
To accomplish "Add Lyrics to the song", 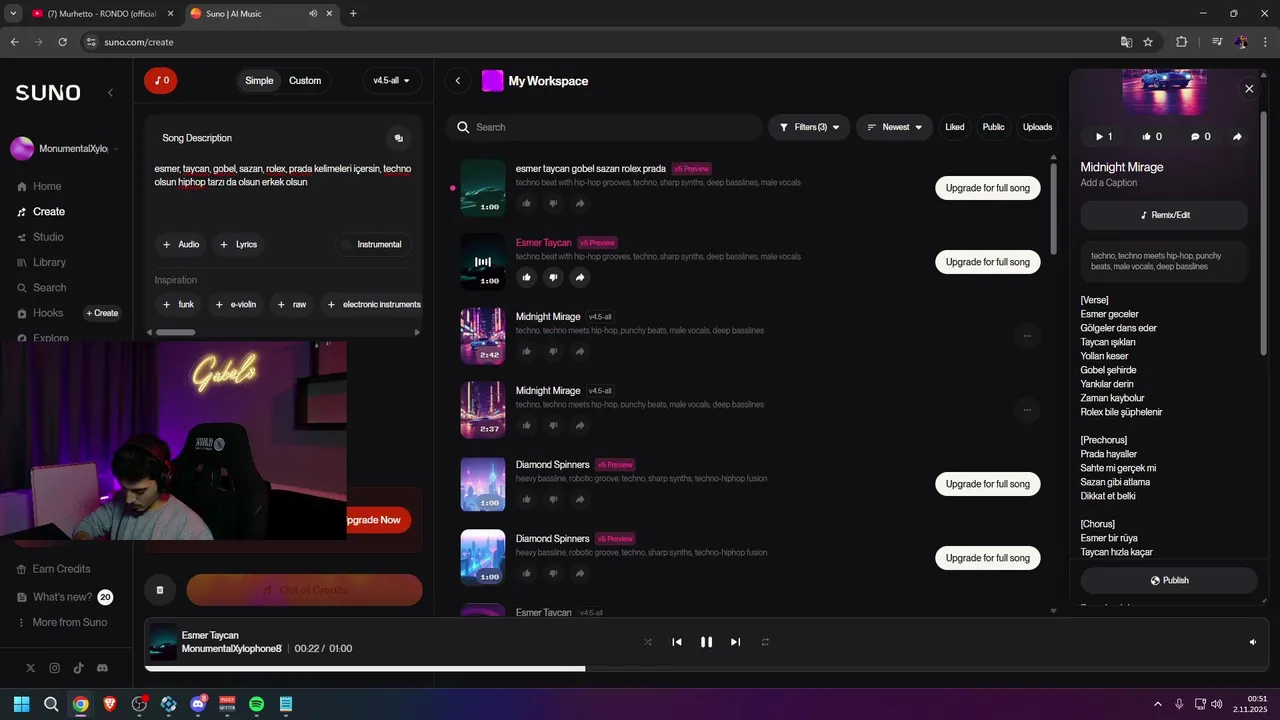I will point(238,244).
